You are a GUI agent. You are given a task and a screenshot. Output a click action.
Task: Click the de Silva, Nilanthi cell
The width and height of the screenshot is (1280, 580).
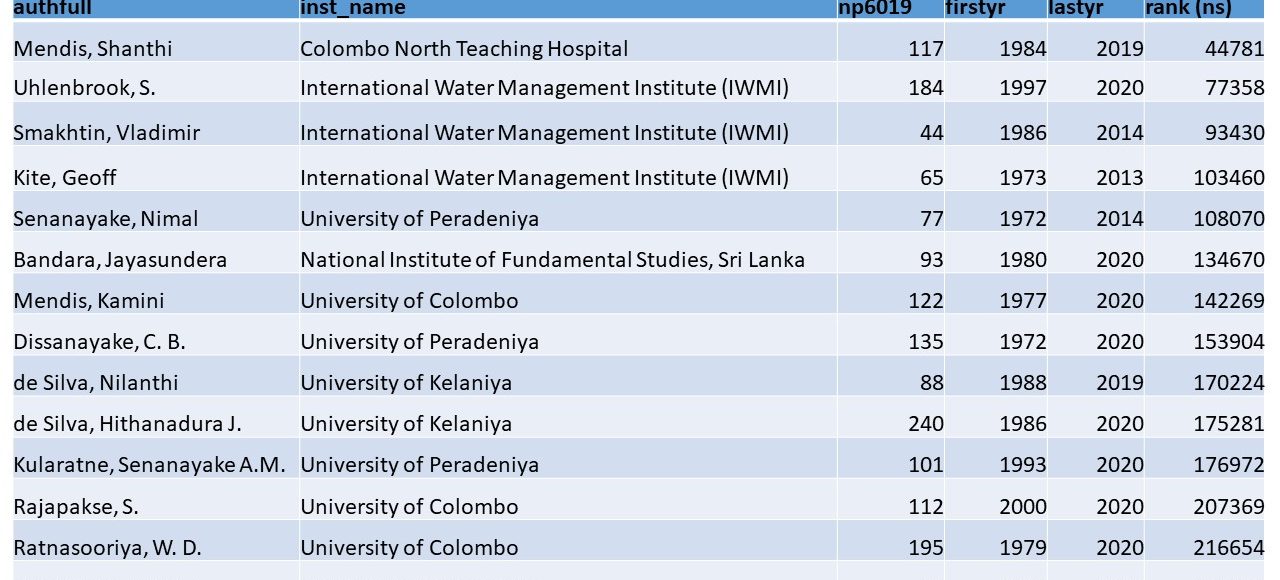click(96, 383)
